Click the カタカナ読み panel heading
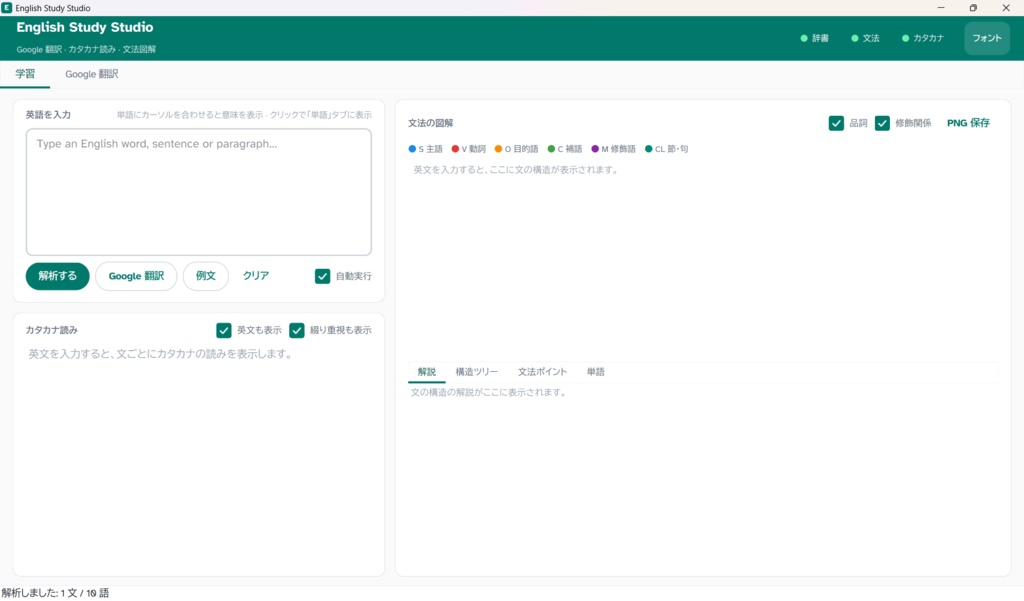 tap(52, 331)
